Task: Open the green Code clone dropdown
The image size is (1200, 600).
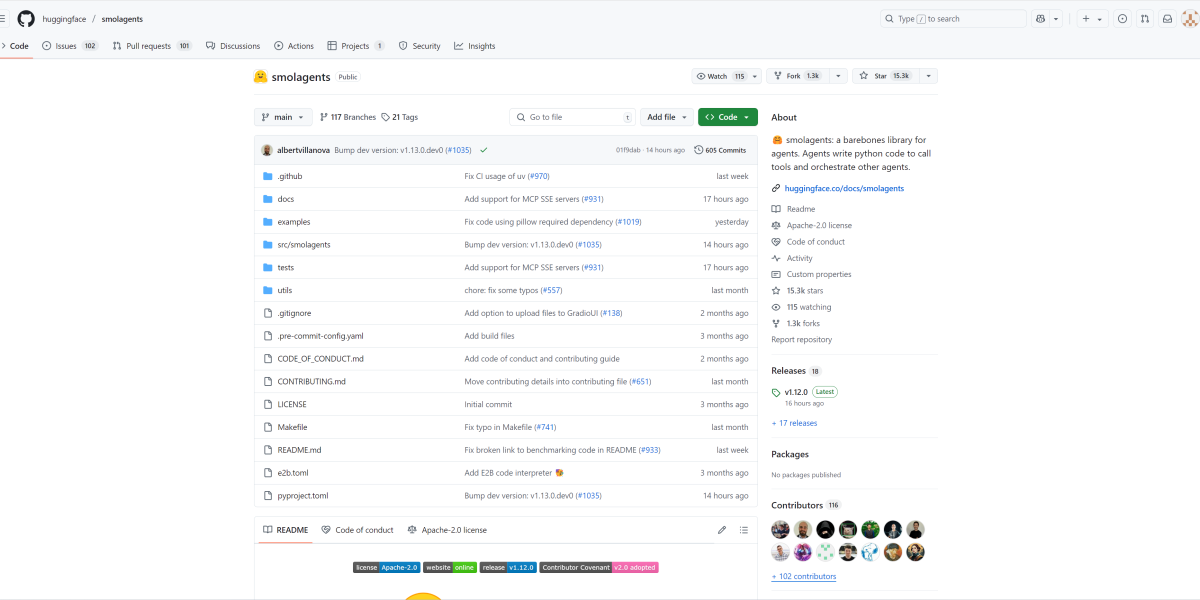Action: coord(728,117)
